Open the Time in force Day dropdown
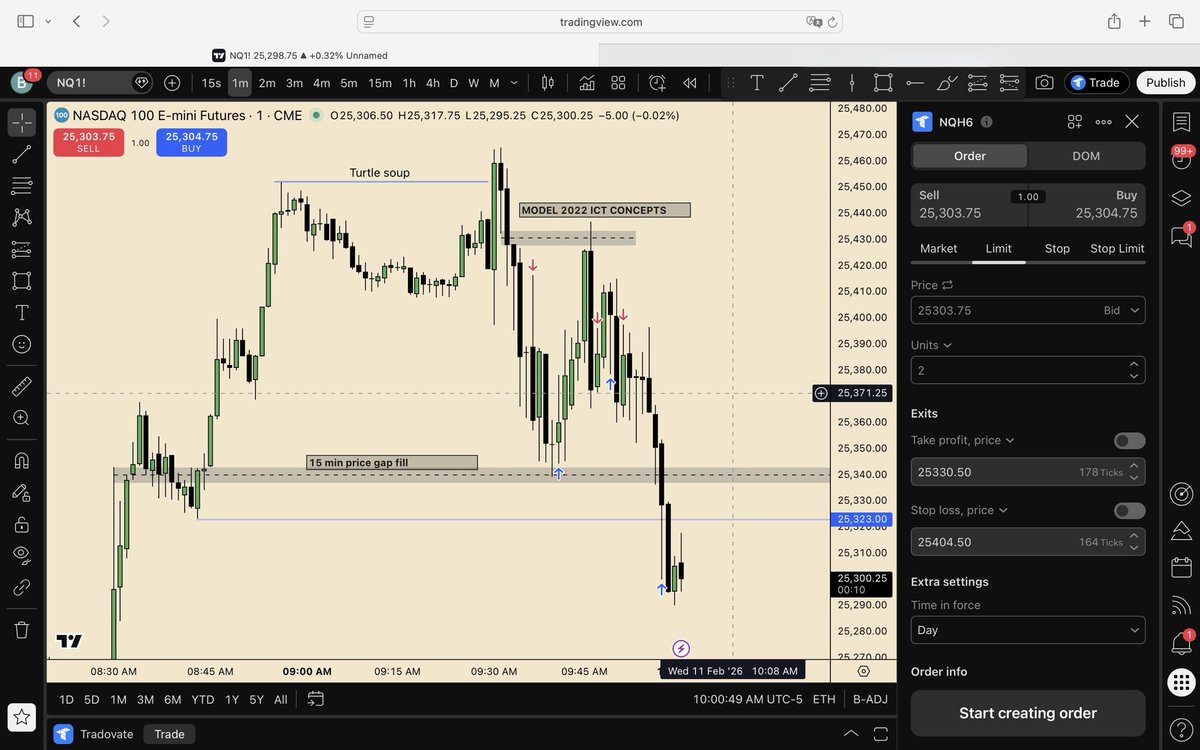Viewport: 1200px width, 750px height. [x=1028, y=630]
